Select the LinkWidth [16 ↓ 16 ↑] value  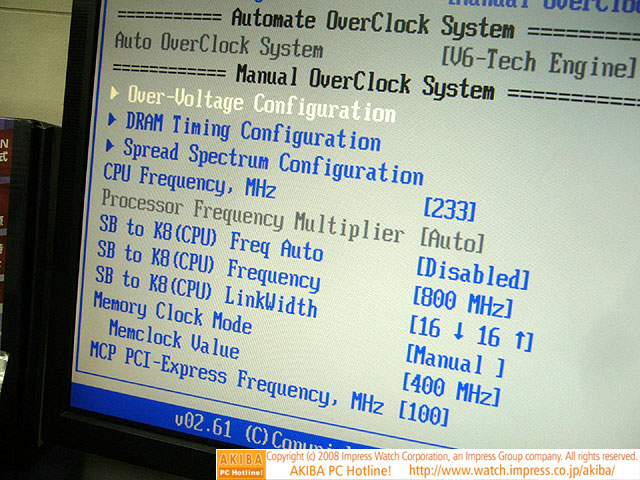470,332
